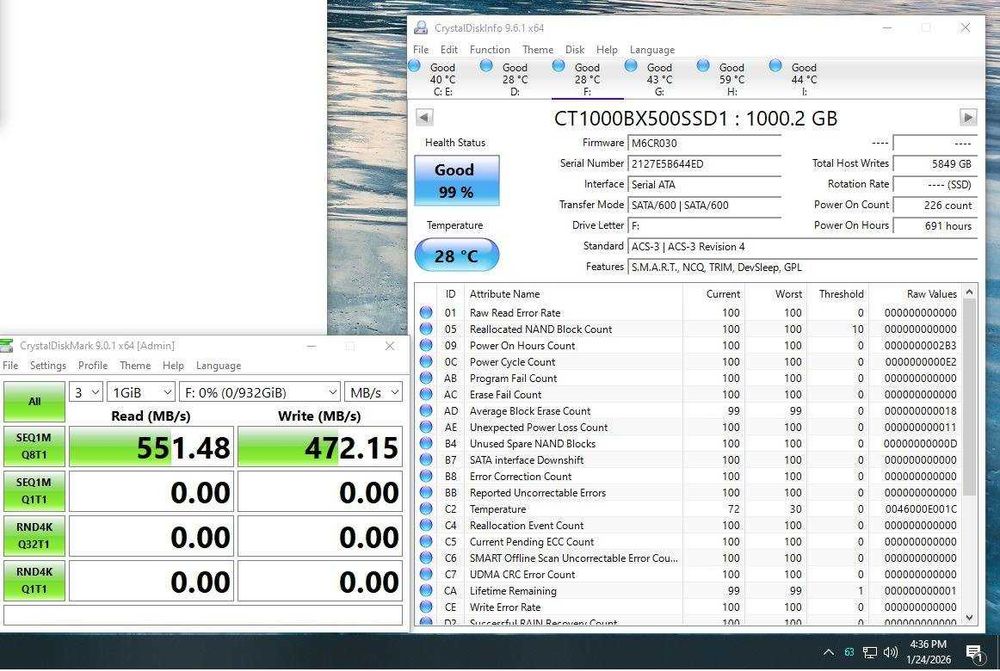This screenshot has width=1000, height=671.
Task: Select the F: disk status orb
Action: 559,65
